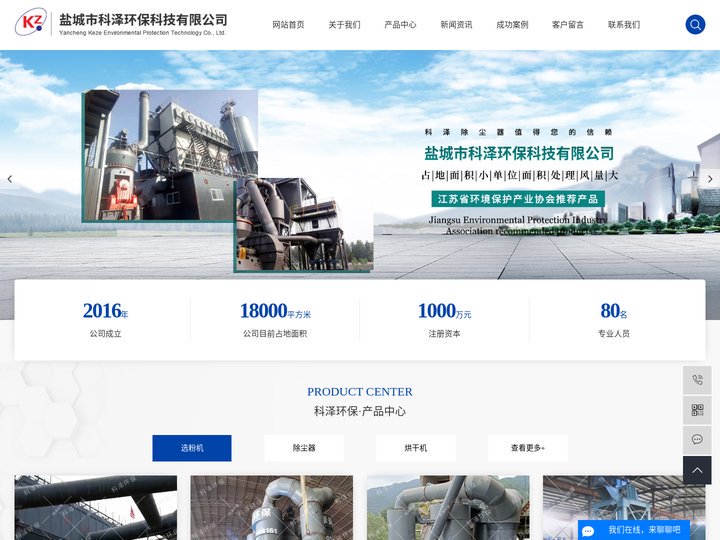
Task: Click the smaller cyclone equipment banner photo
Action: 304,225
